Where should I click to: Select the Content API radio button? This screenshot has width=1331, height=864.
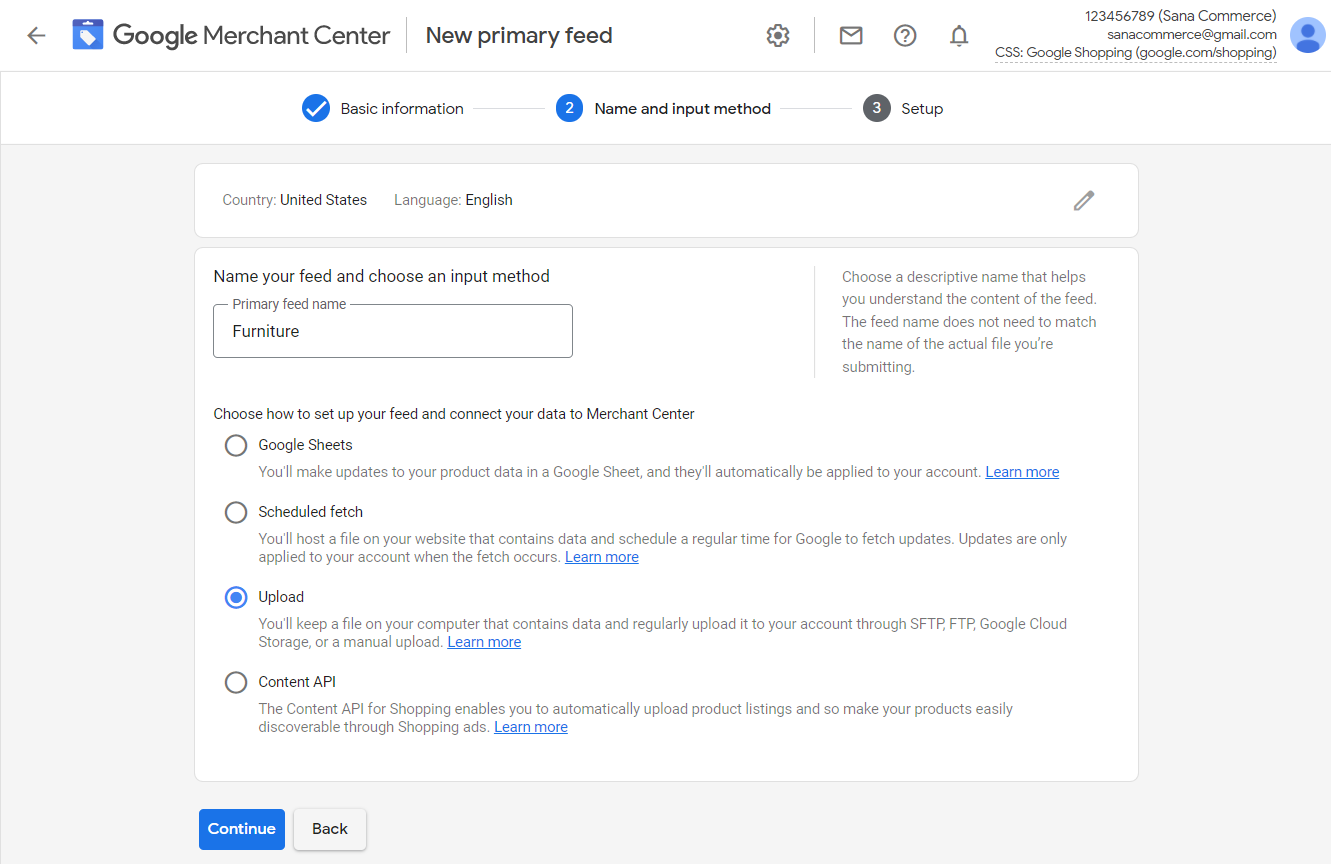[236, 682]
